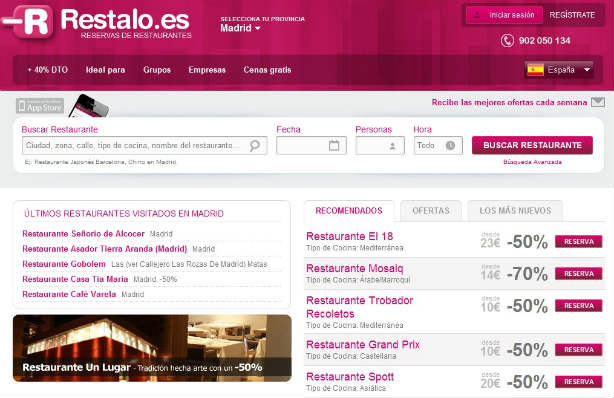The height and width of the screenshot is (398, 614).
Task: Click the Personas input field
Action: 380,145
